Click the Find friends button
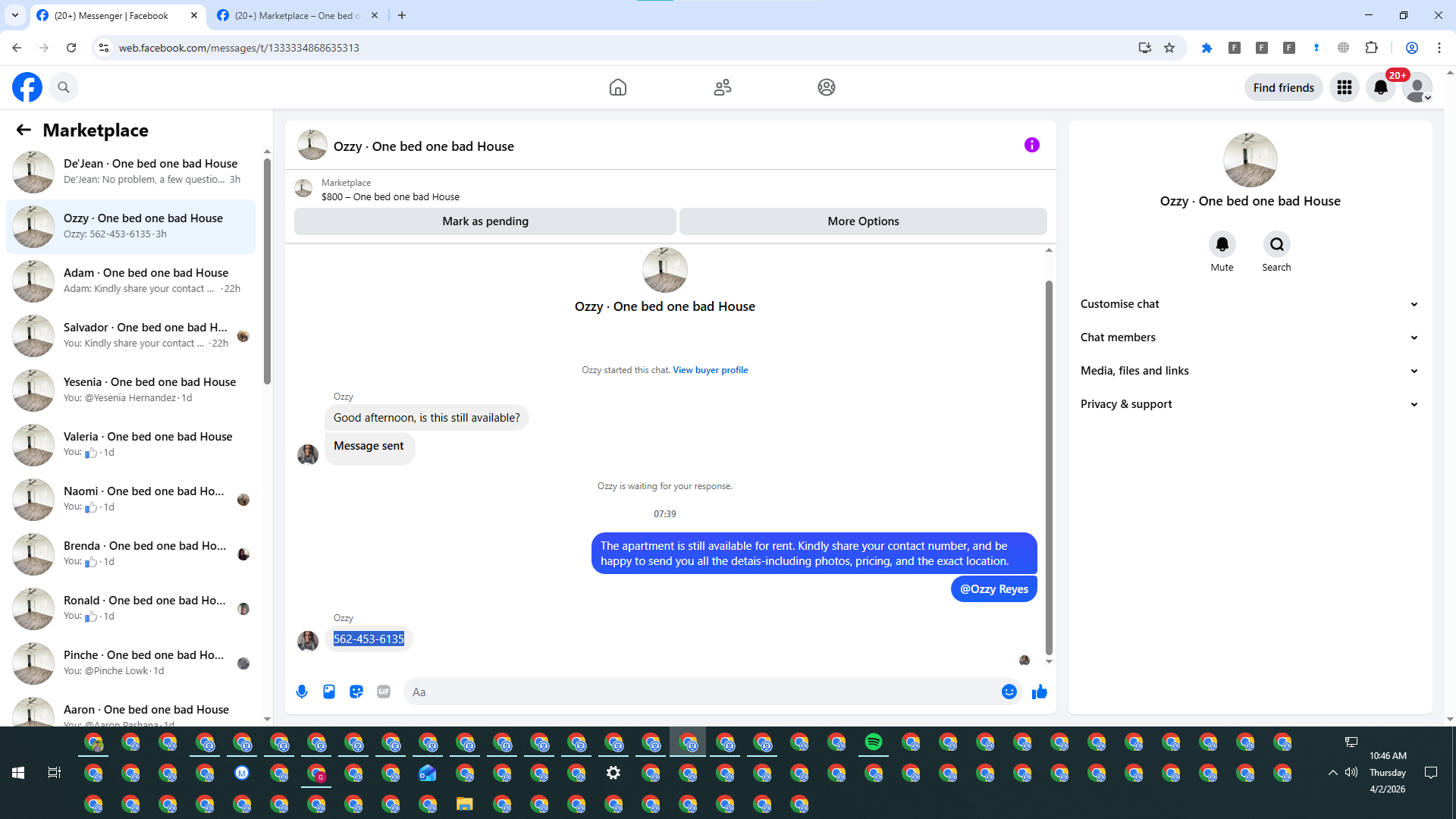The width and height of the screenshot is (1456, 819). tap(1284, 88)
